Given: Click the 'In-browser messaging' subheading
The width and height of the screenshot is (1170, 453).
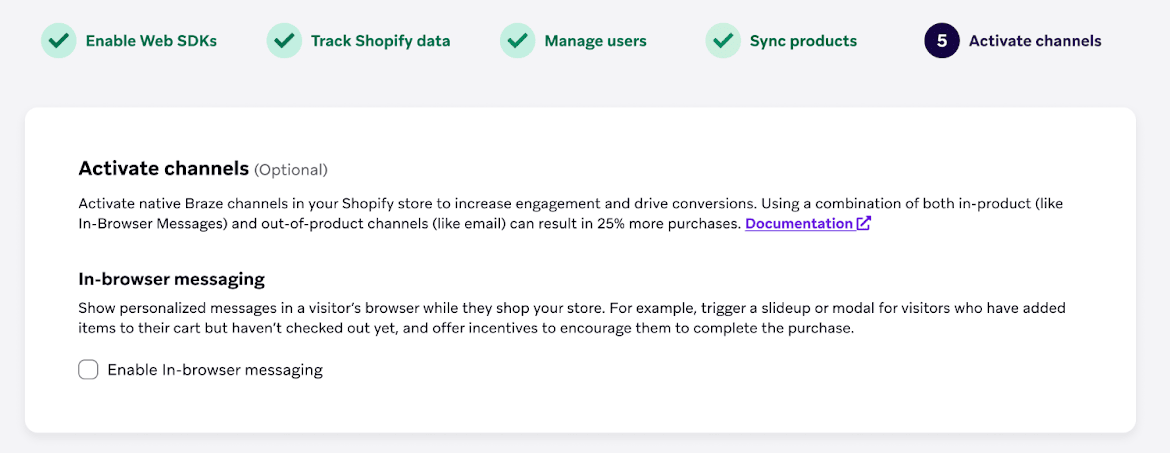Looking at the screenshot, I should click(171, 279).
